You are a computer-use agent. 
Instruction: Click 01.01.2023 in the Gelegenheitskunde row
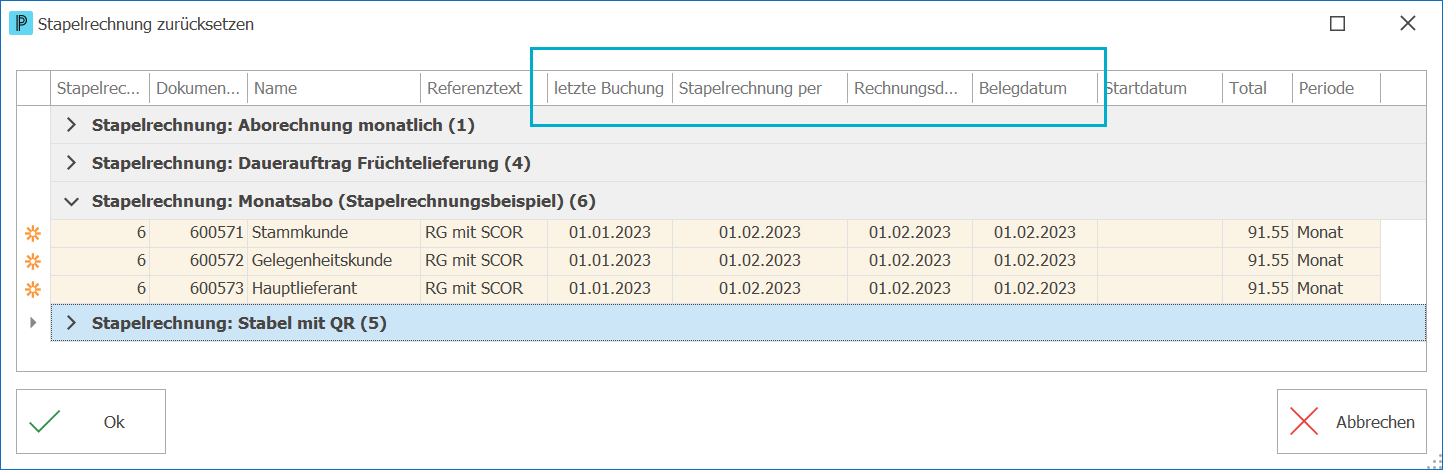click(x=610, y=261)
